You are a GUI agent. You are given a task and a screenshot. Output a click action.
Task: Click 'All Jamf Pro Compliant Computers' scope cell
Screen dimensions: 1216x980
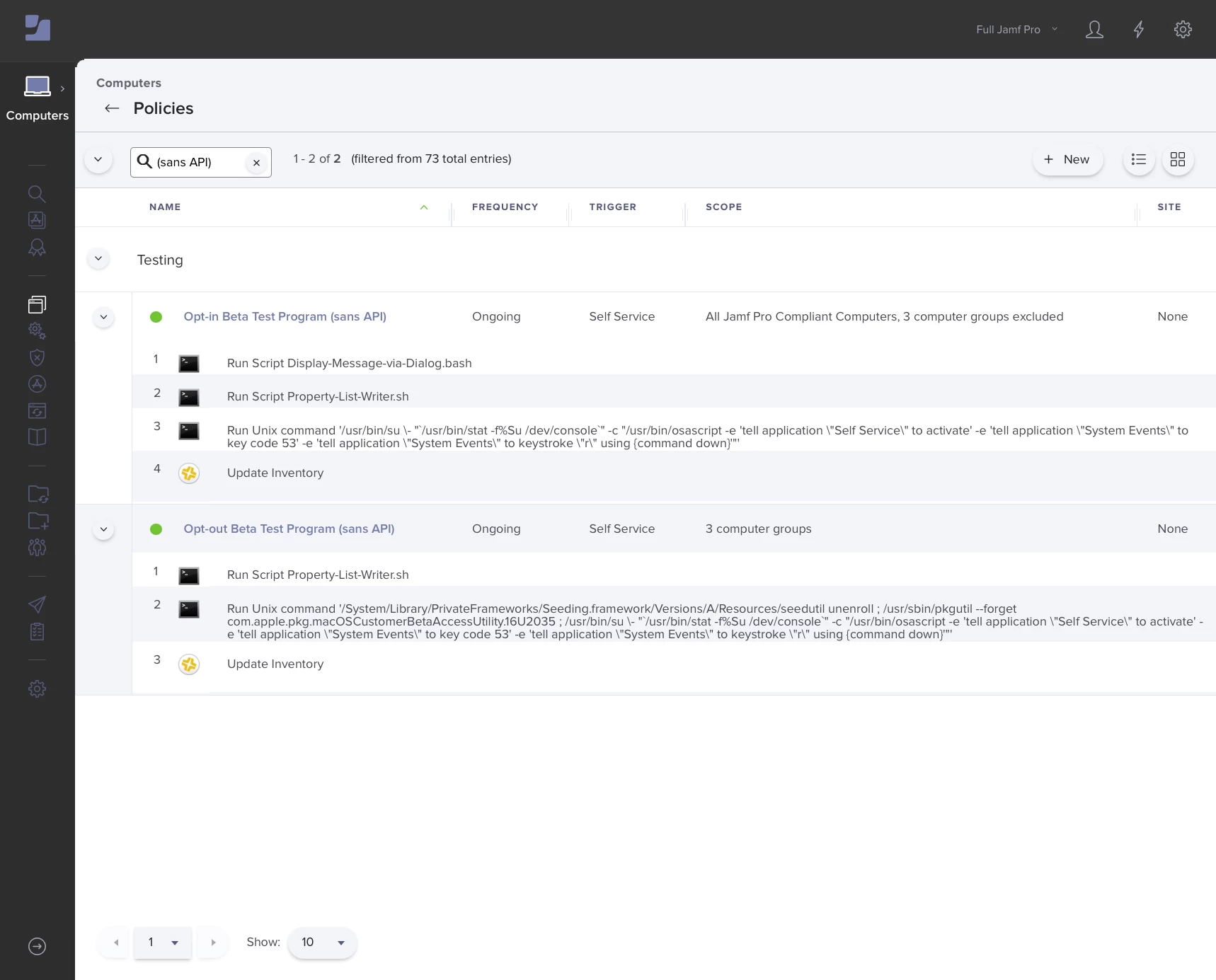[884, 317]
